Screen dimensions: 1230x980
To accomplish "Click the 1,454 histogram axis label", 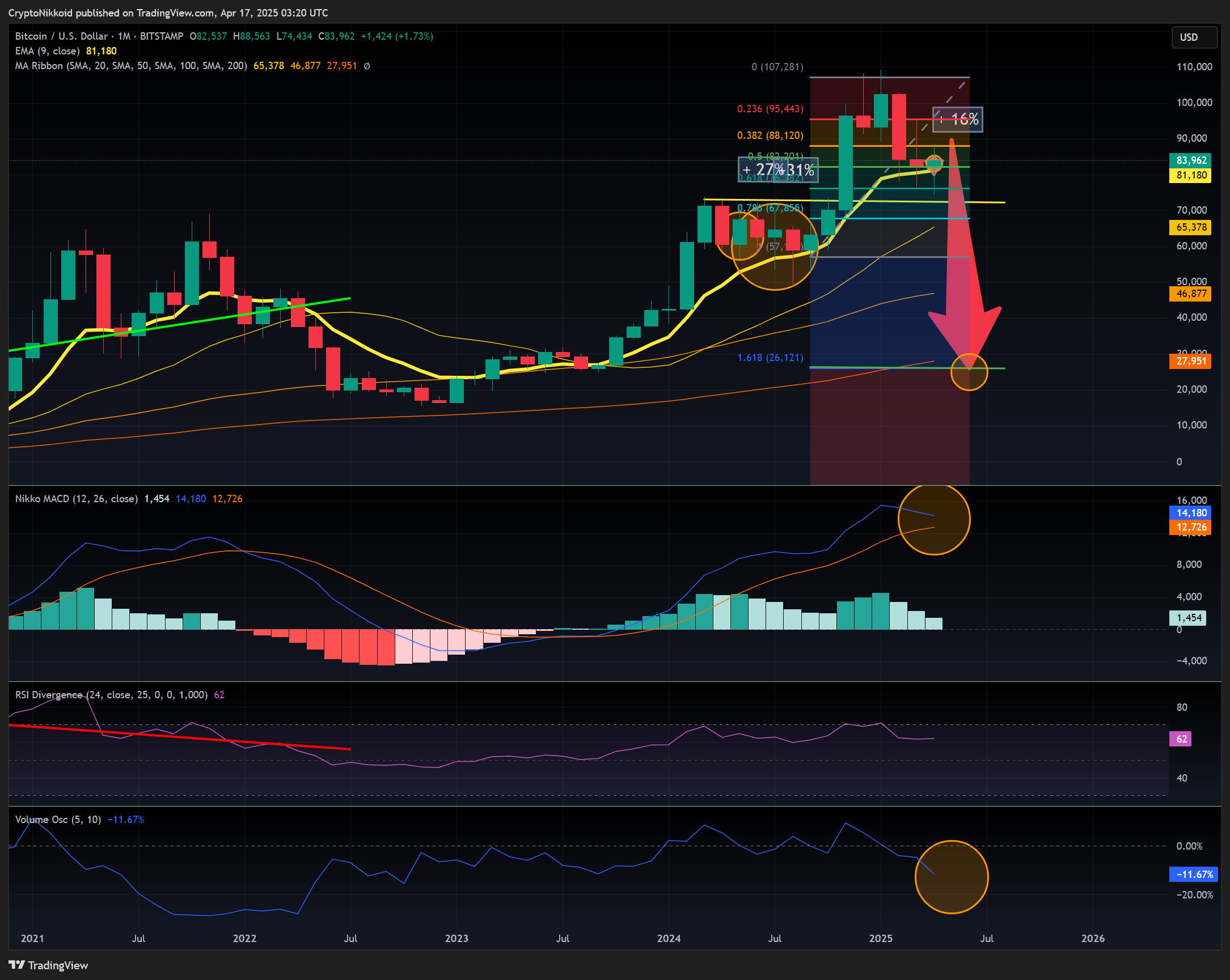I will 1189,618.
